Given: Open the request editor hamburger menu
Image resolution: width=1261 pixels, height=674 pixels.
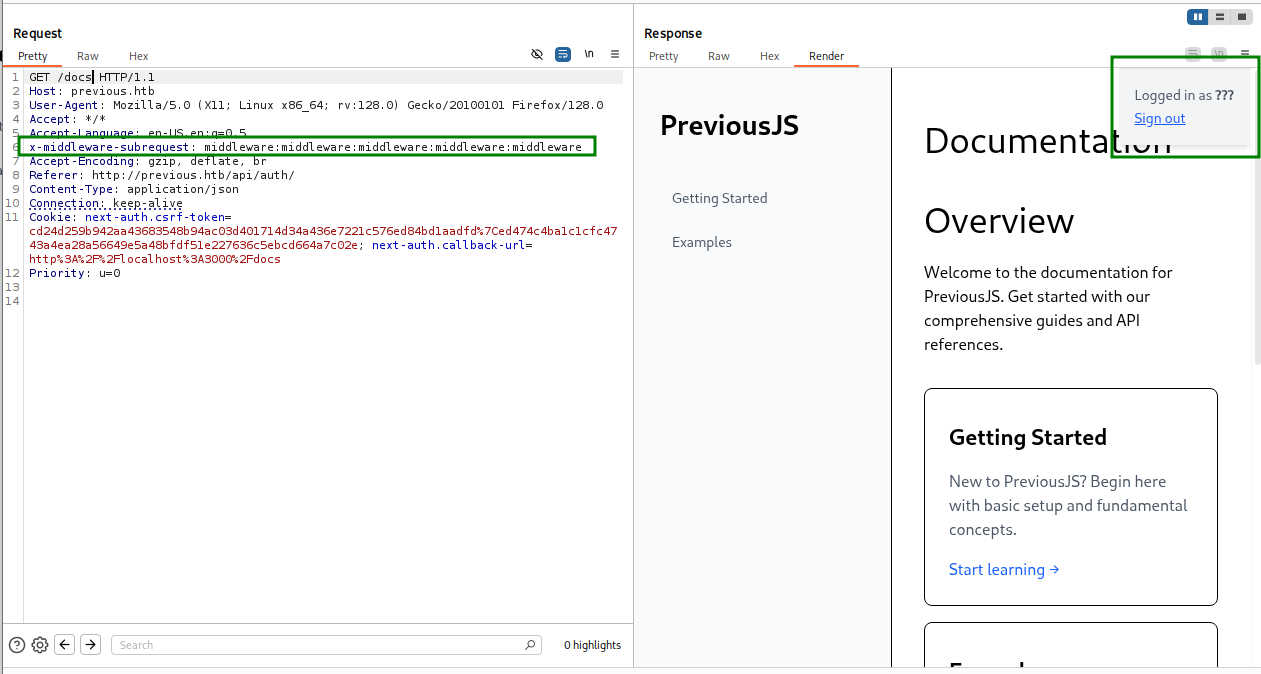Looking at the screenshot, I should tap(614, 54).
